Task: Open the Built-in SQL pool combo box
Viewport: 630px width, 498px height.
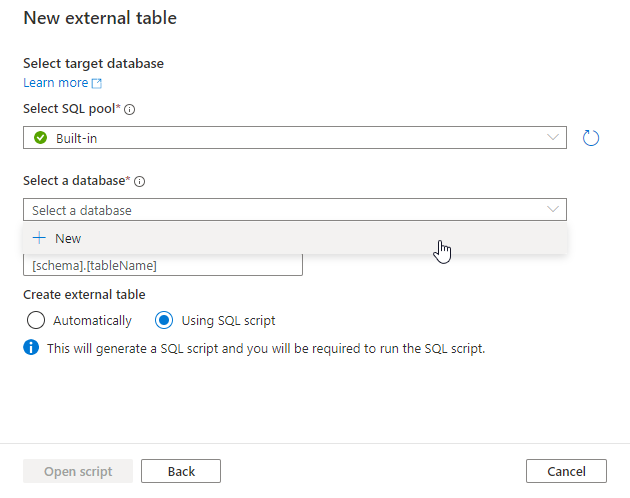Action: pos(295,137)
